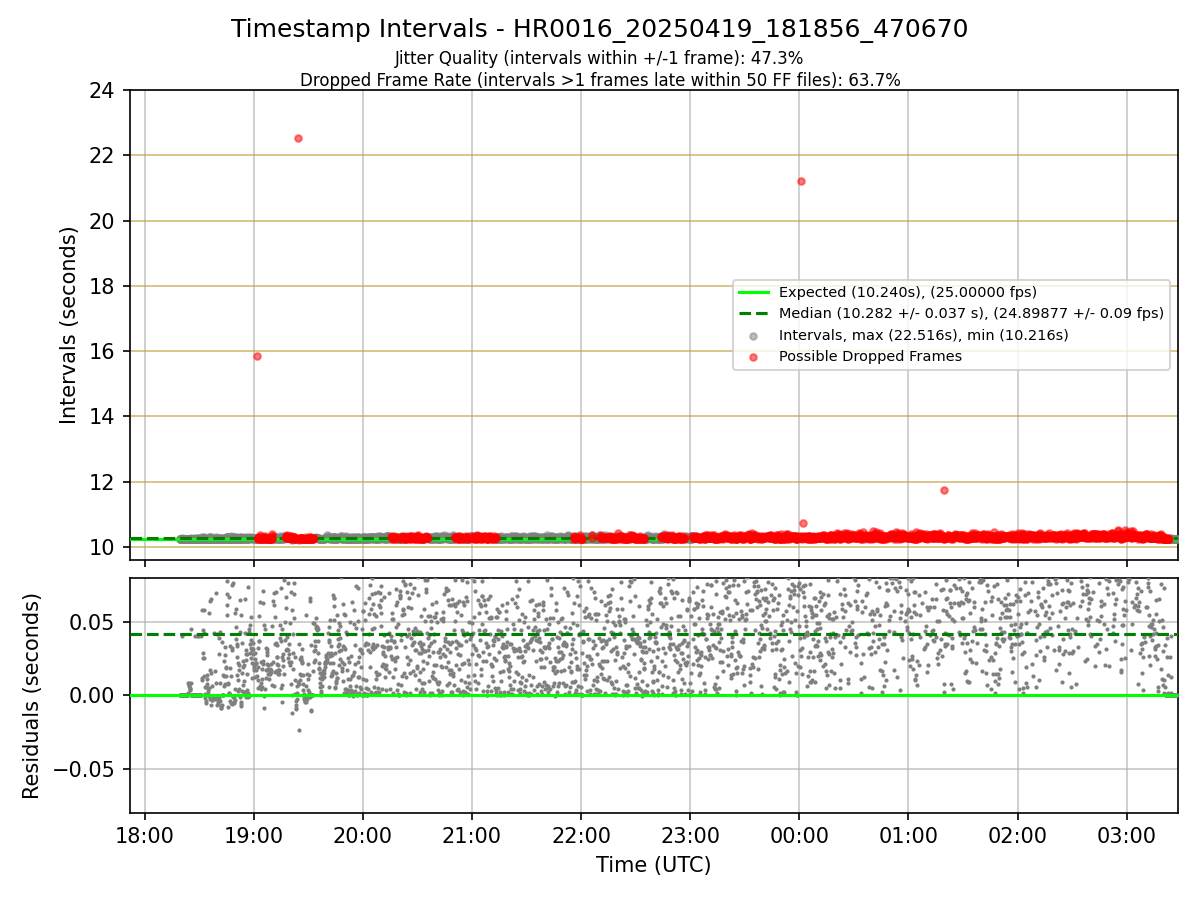Image resolution: width=1200 pixels, height=900 pixels.
Task: Select the 'Dropped Frame Rate' 63.7% subtitle line
Action: pyautogui.click(x=600, y=80)
